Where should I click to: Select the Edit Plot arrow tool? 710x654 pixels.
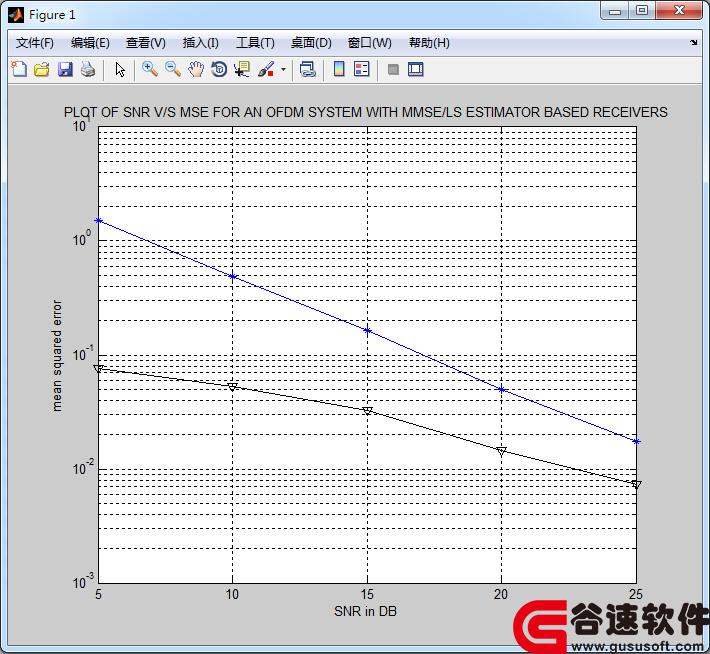pos(120,69)
